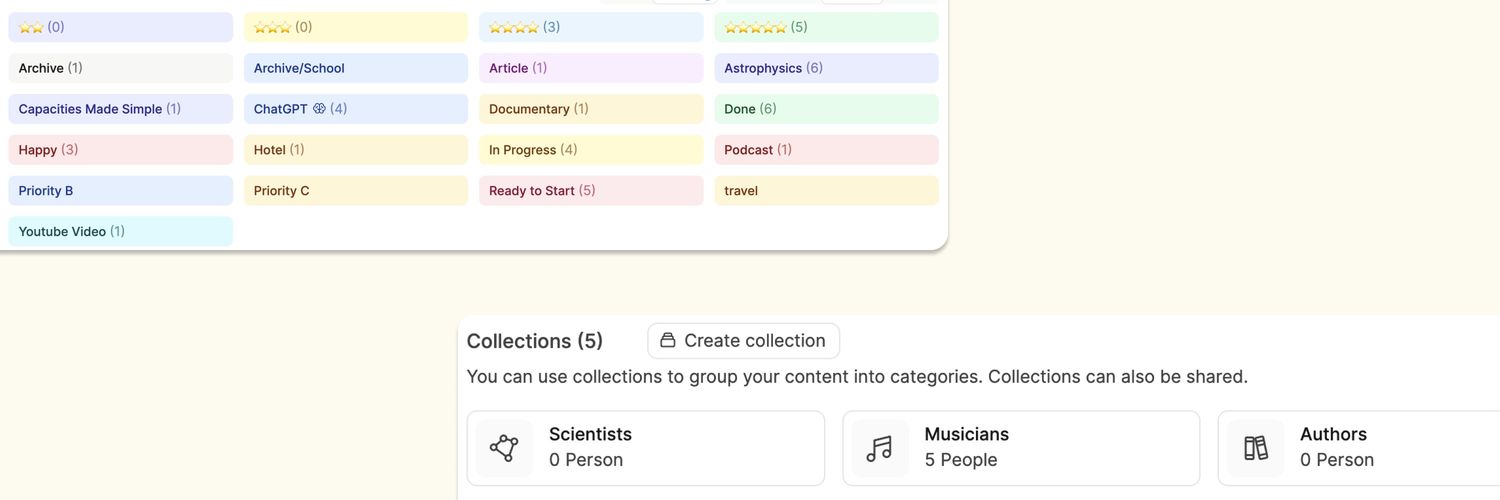Click the travel tag
Image resolution: width=1500 pixels, height=500 pixels.
tap(826, 191)
